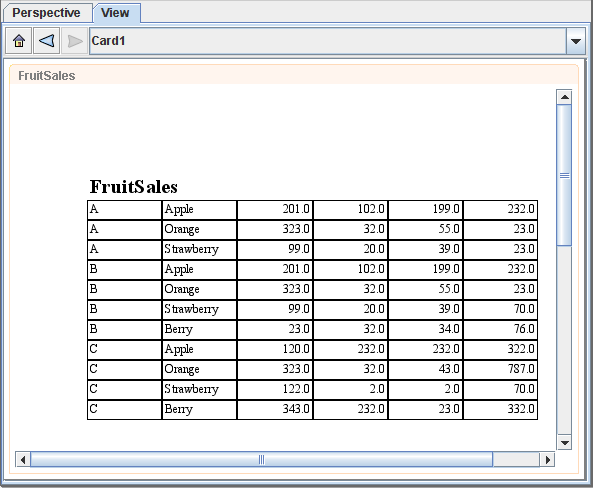Click the horizontal scrollbar thumb
Viewport: 593px width, 488px height.
(261, 460)
